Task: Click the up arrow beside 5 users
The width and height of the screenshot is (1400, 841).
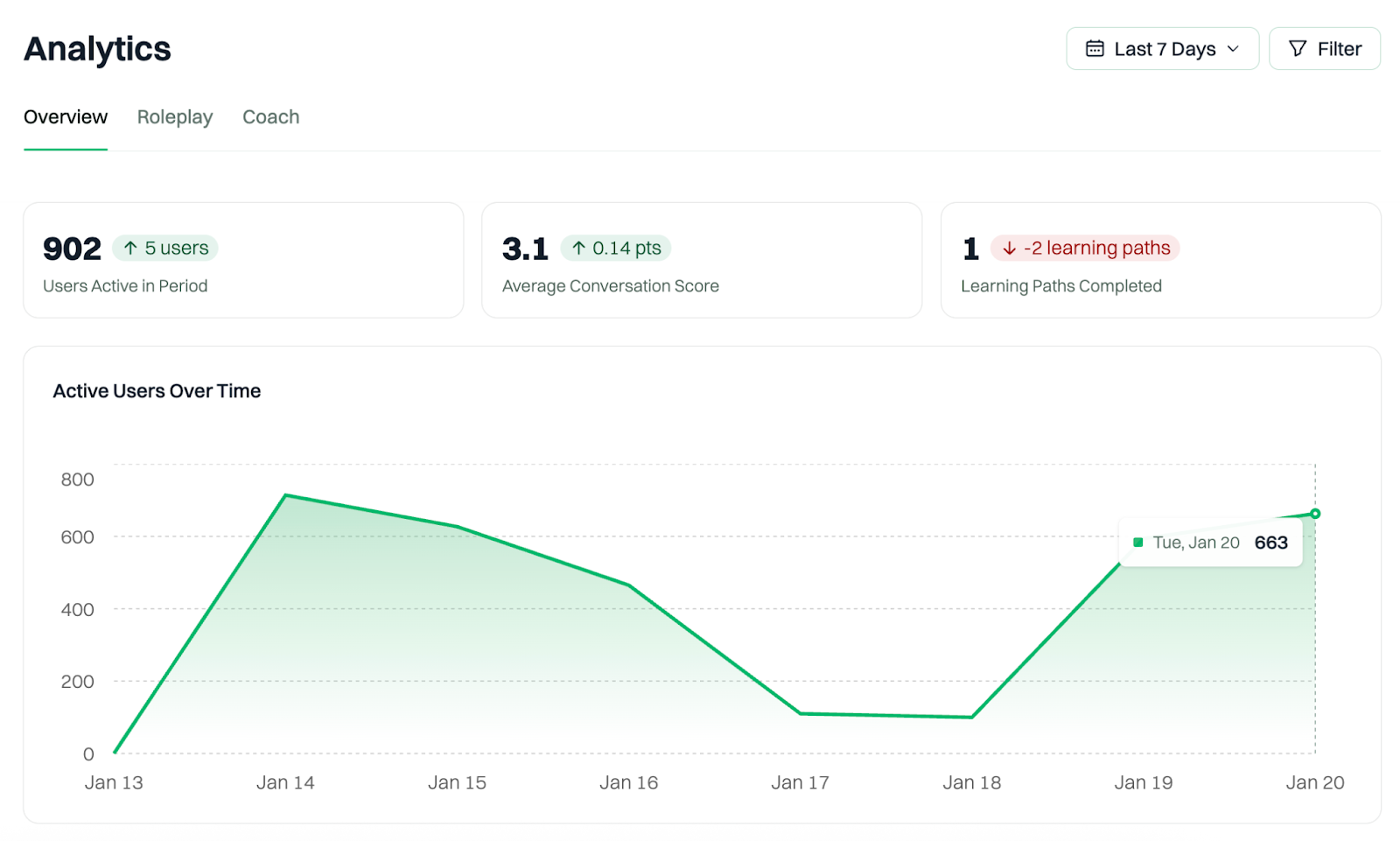Action: point(130,249)
